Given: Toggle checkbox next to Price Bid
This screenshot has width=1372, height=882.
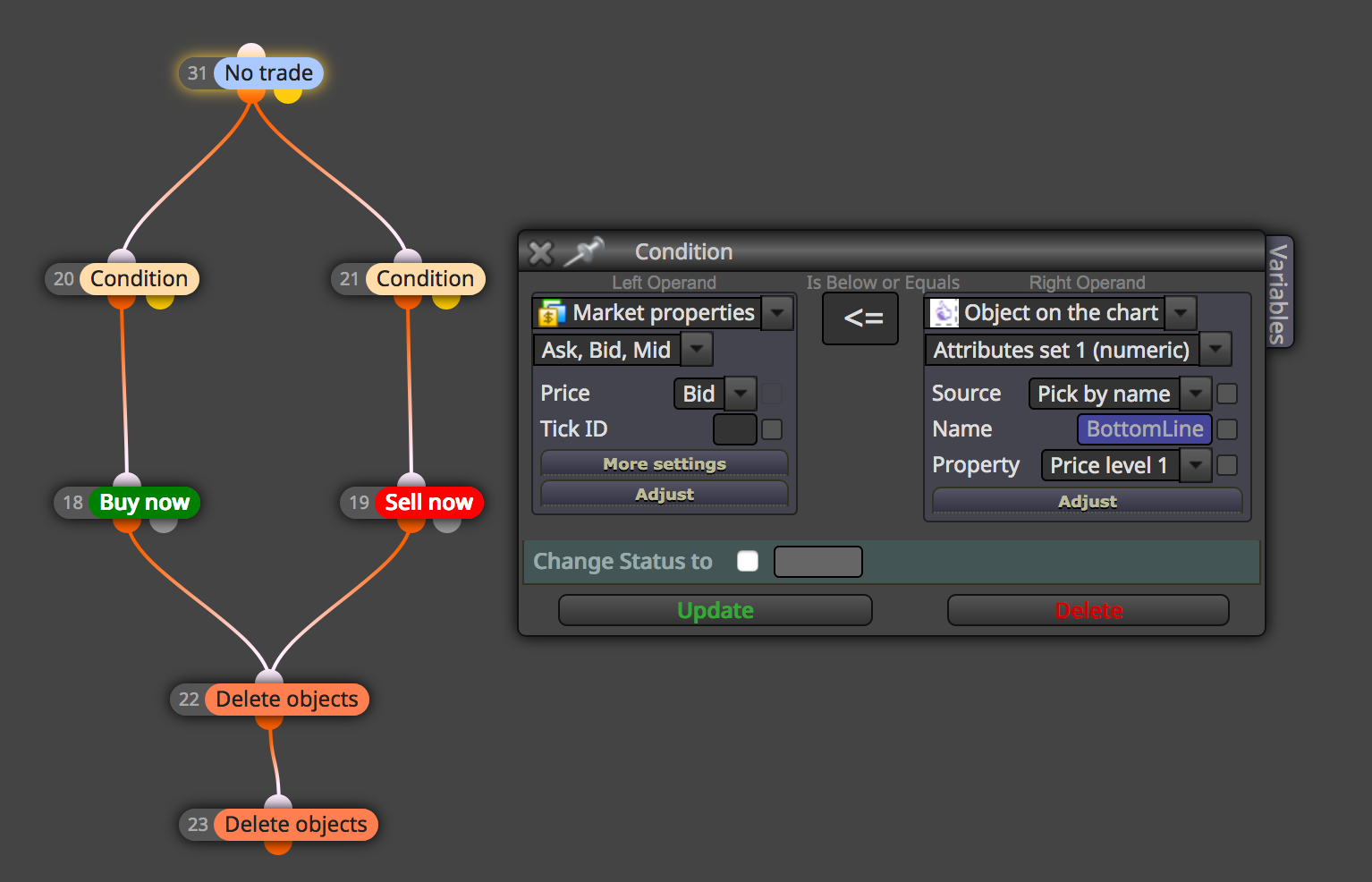Looking at the screenshot, I should (772, 394).
